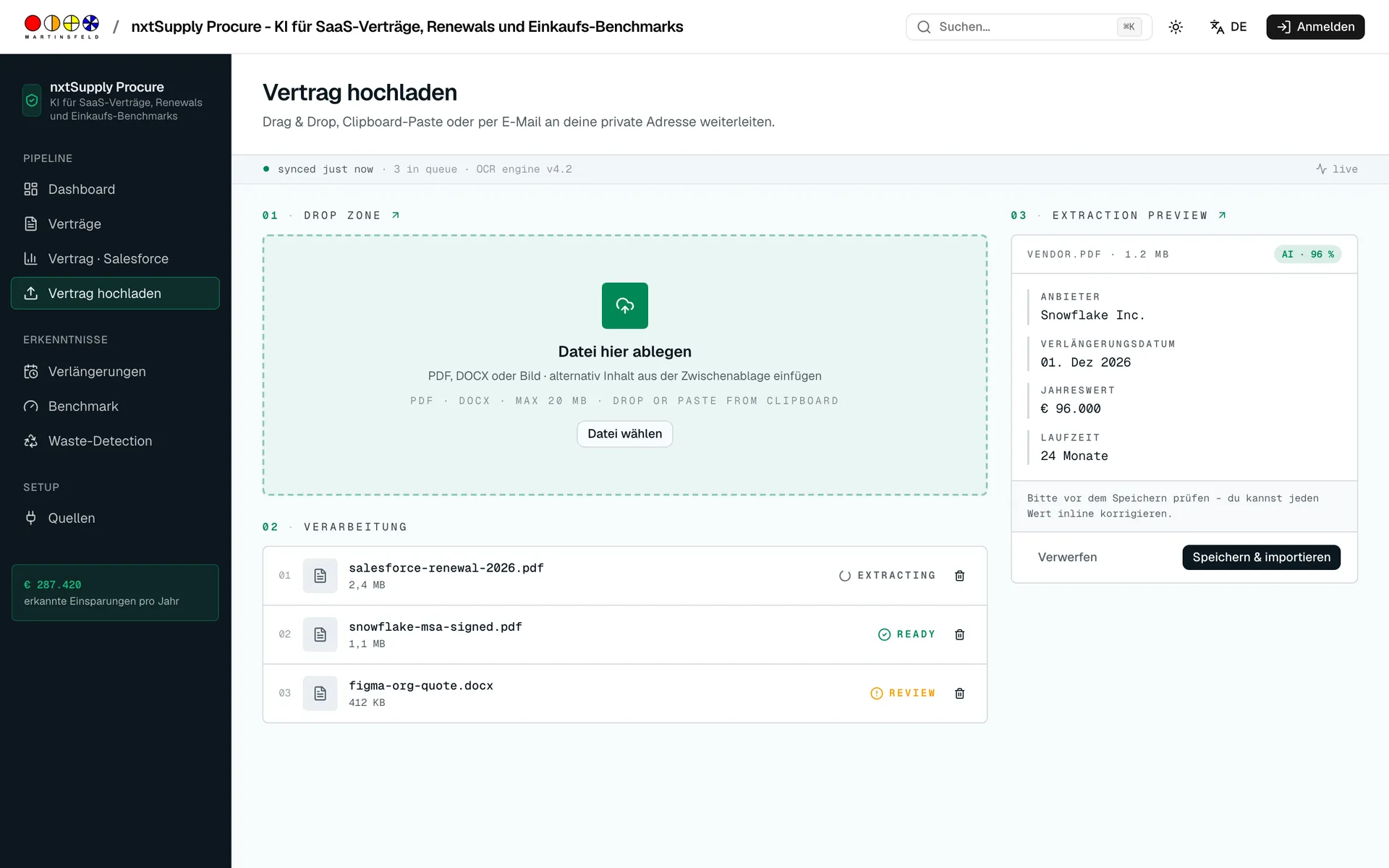Screen dimensions: 1389x868
Task: Open Verlängerungen in the sidebar
Action: 115,371
